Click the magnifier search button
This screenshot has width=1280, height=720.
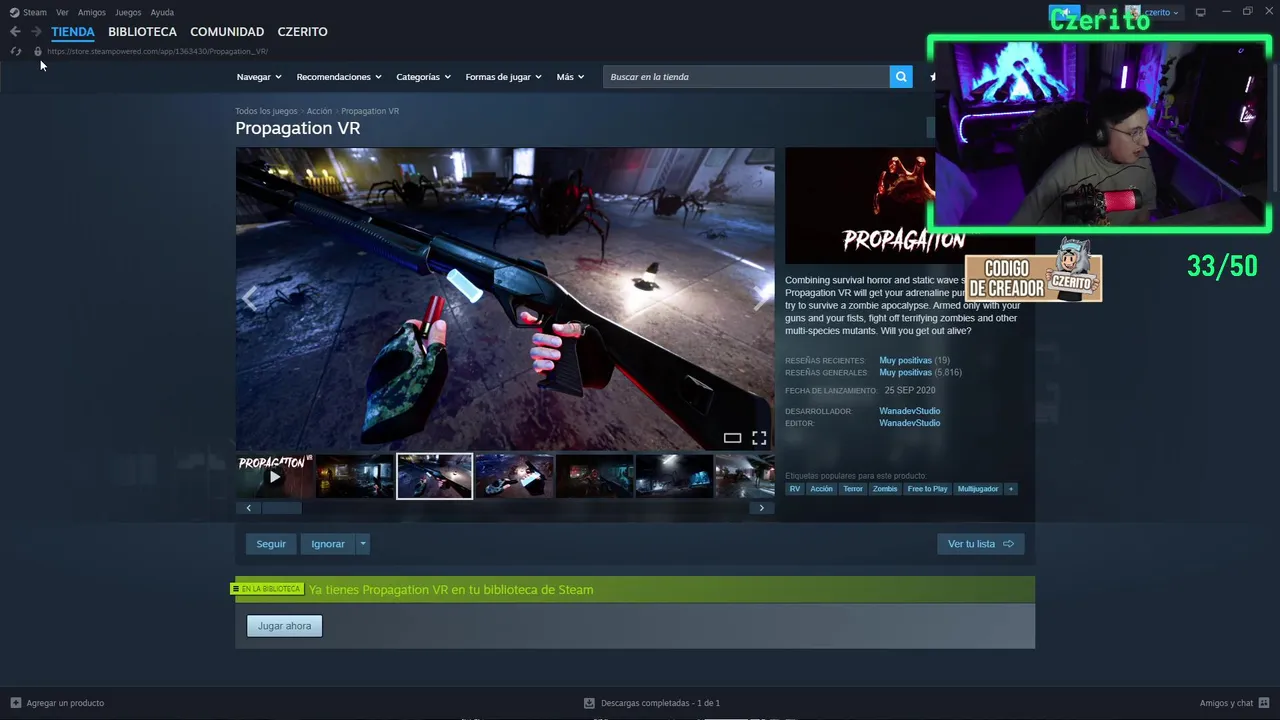[x=901, y=77]
